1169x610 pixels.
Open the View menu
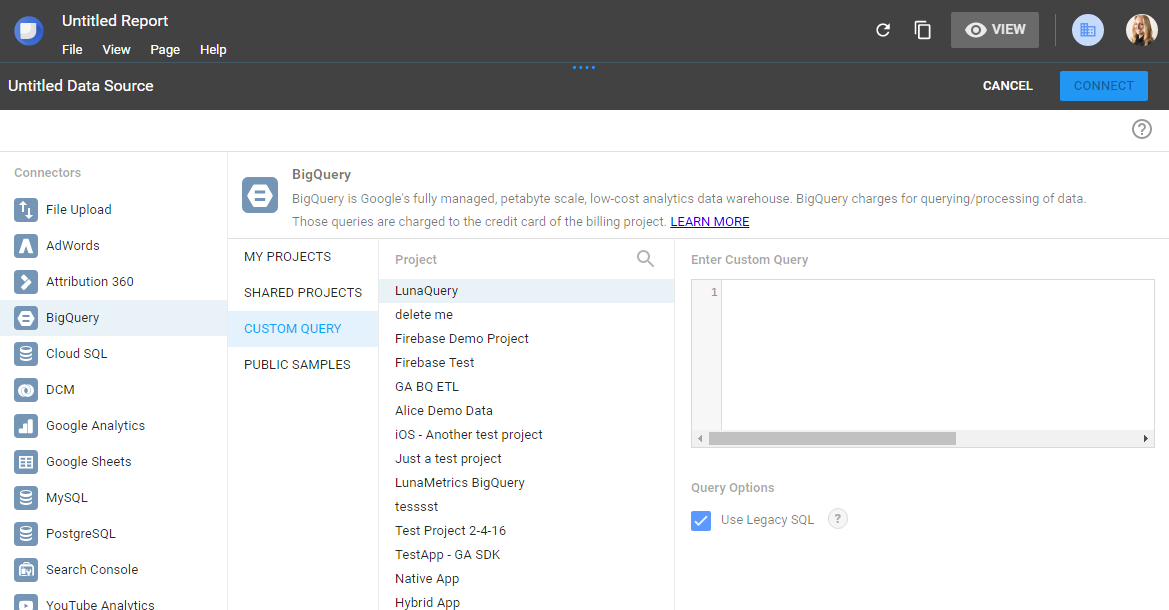pos(116,49)
